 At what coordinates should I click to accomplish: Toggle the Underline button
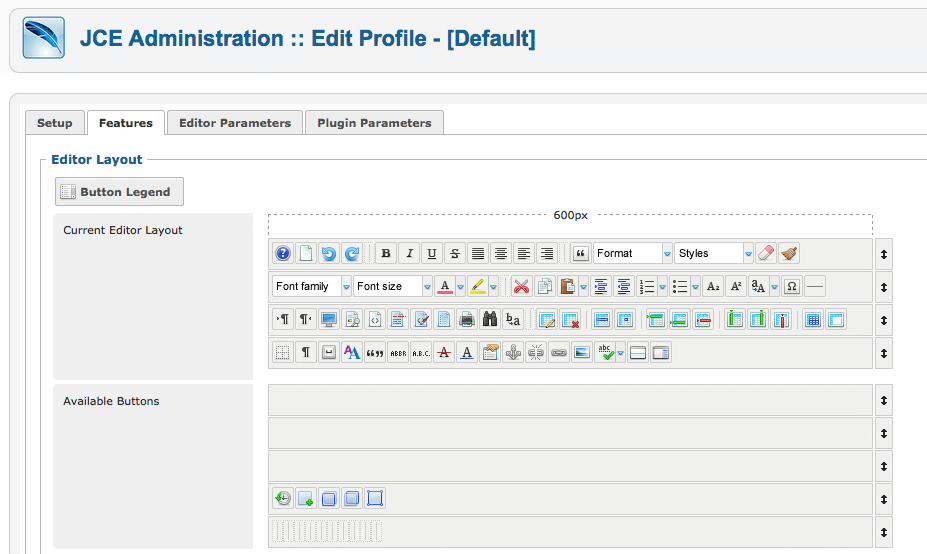(432, 254)
